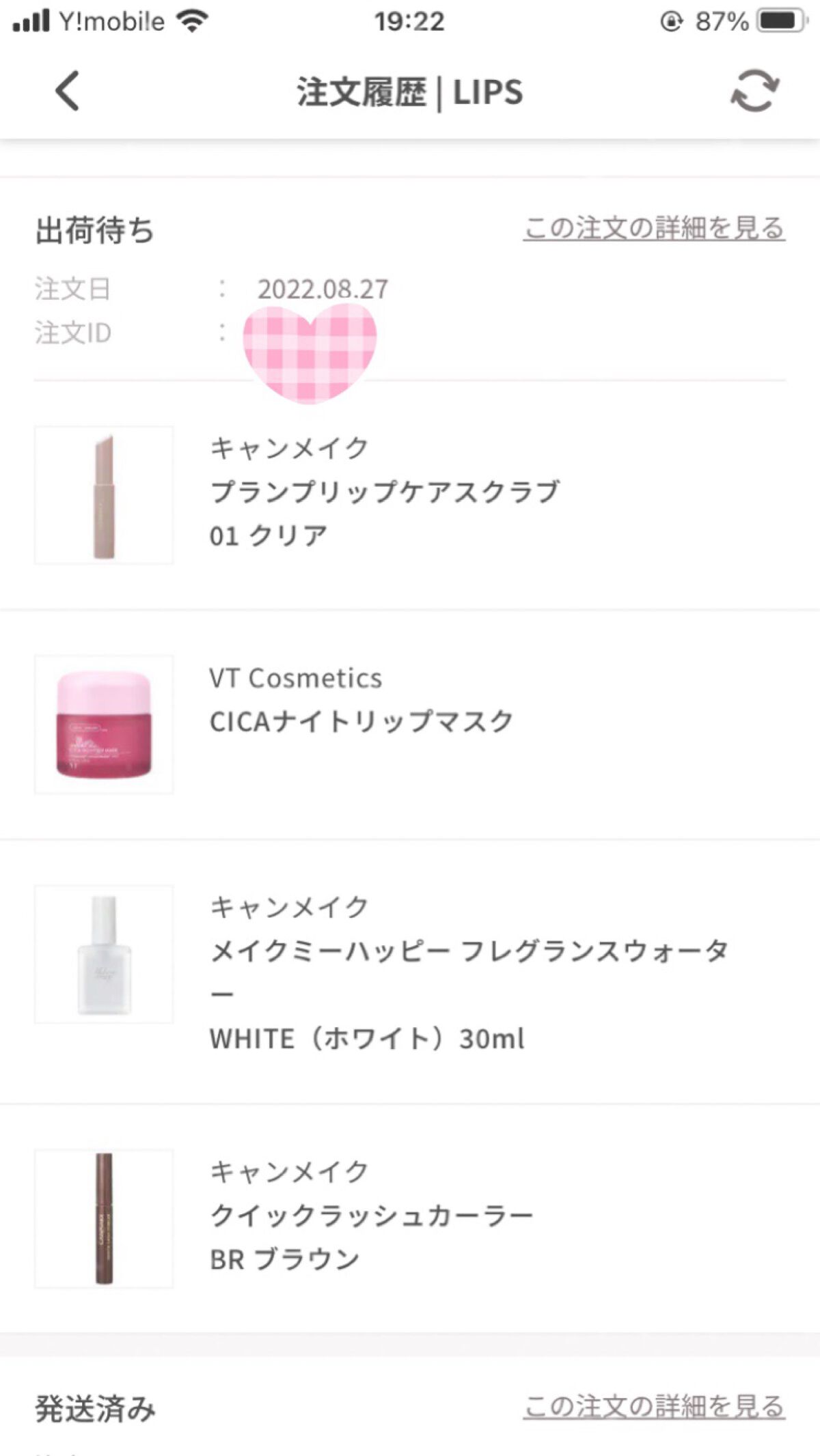This screenshot has height=1456, width=820.
Task: Tap the rotation lock status icon
Action: click(x=671, y=22)
